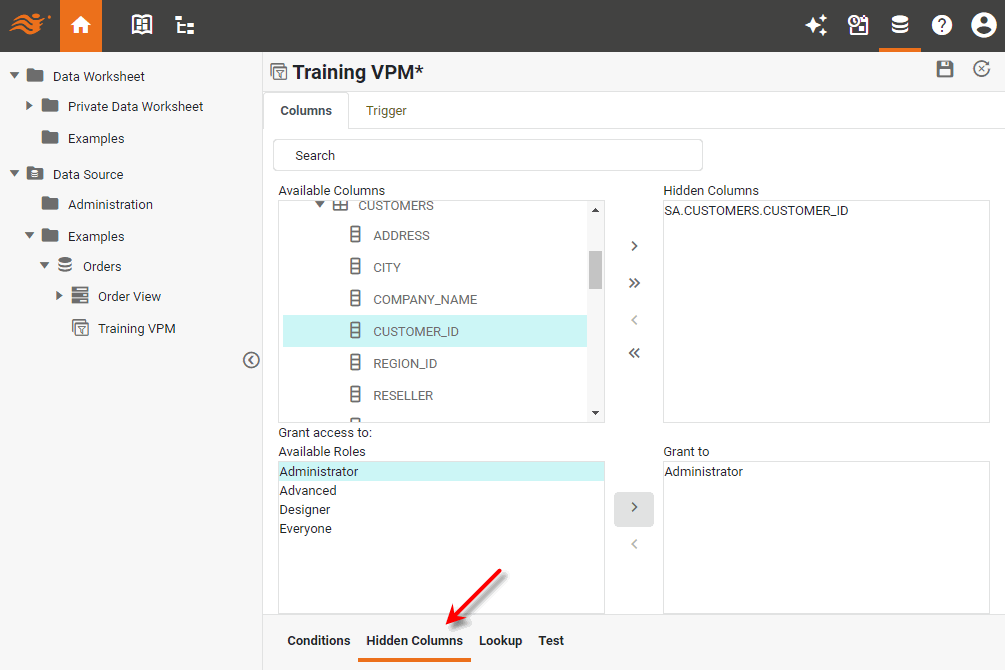The height and width of the screenshot is (670, 1005).
Task: Switch to the Trigger tab
Action: tap(386, 111)
